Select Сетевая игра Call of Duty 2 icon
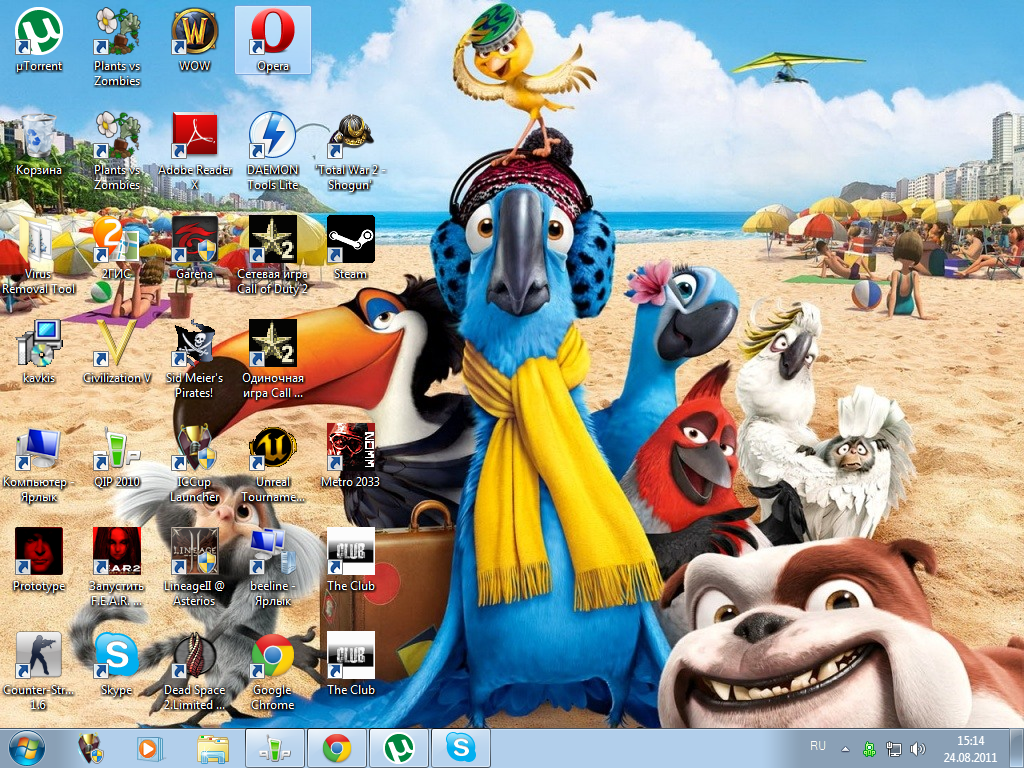The image size is (1024, 768). pyautogui.click(x=272, y=256)
